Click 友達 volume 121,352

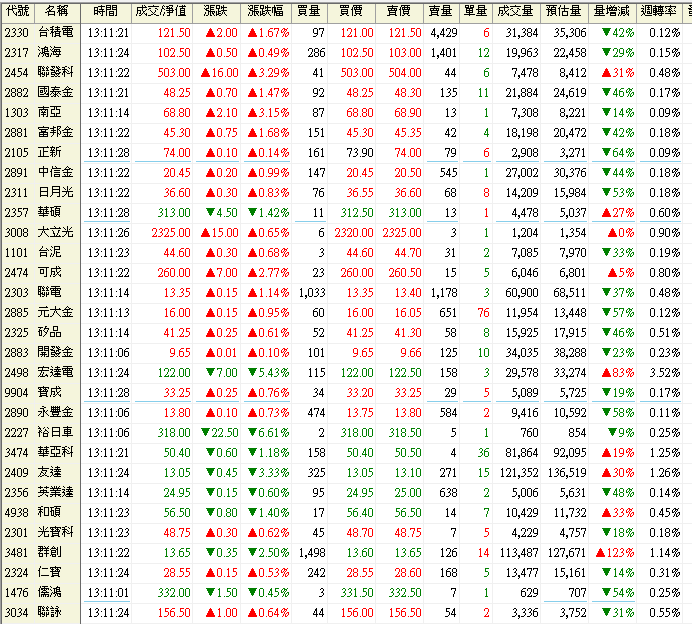click(519, 473)
